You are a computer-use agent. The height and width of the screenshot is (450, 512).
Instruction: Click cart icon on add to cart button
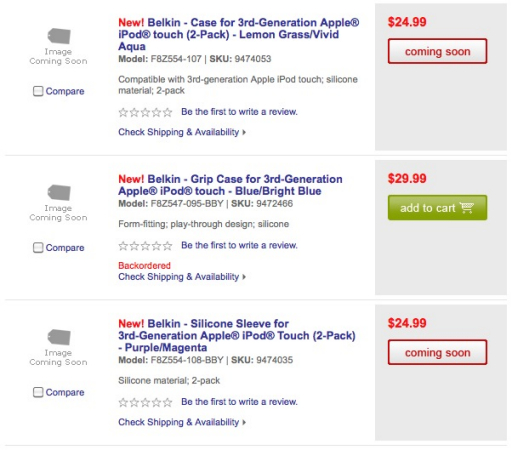pyautogui.click(x=467, y=207)
